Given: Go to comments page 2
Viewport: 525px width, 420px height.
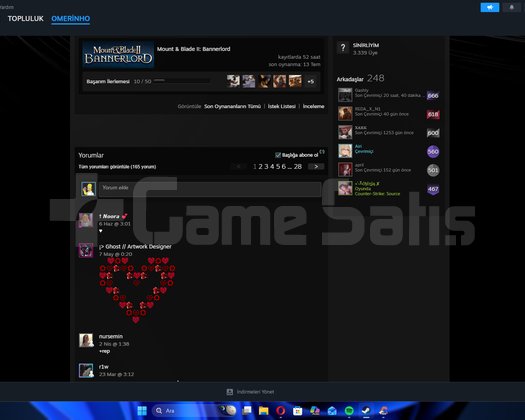Looking at the screenshot, I should 260,166.
